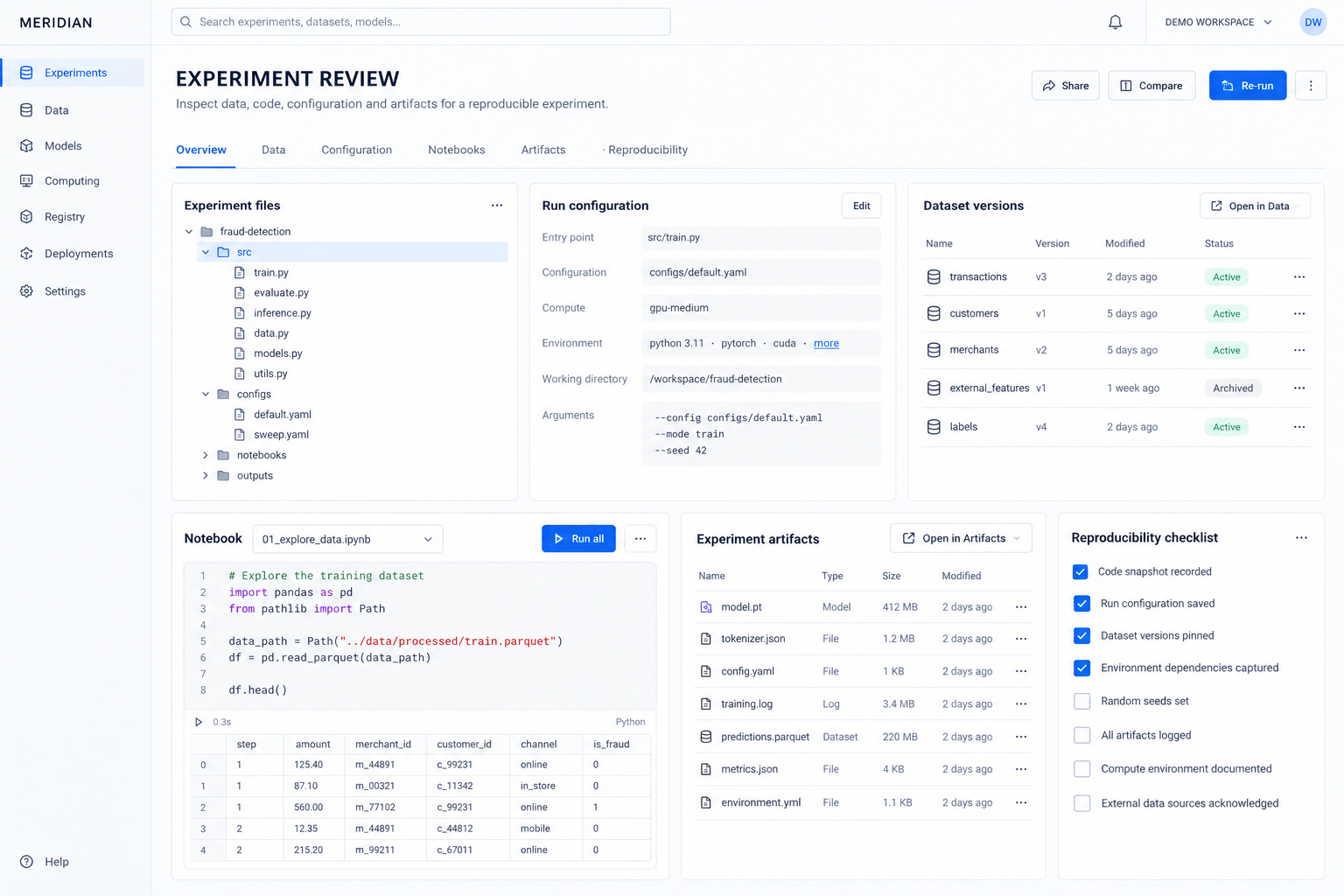Click the DW user avatar
Image resolution: width=1344 pixels, height=896 pixels.
pyautogui.click(x=1312, y=22)
